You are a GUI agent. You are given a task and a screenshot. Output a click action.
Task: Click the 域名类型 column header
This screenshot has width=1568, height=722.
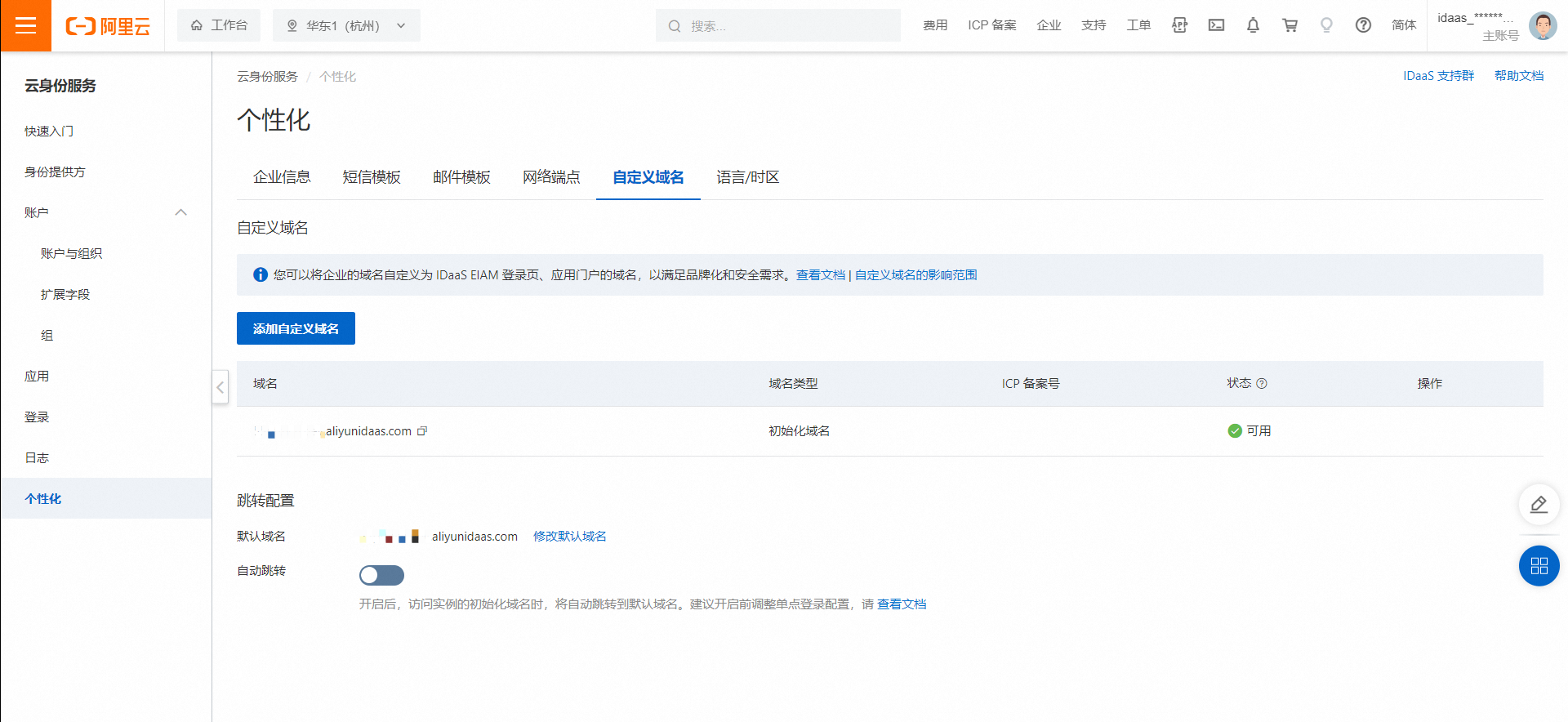pyautogui.click(x=793, y=383)
